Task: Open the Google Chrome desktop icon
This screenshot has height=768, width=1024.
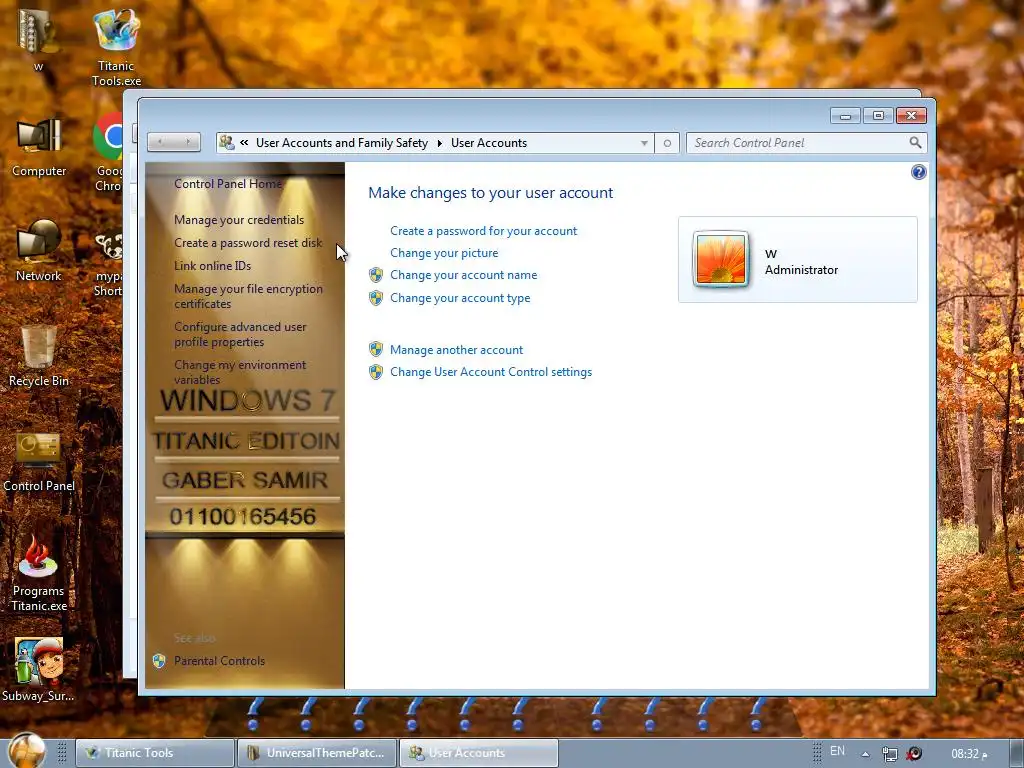Action: click(x=109, y=152)
